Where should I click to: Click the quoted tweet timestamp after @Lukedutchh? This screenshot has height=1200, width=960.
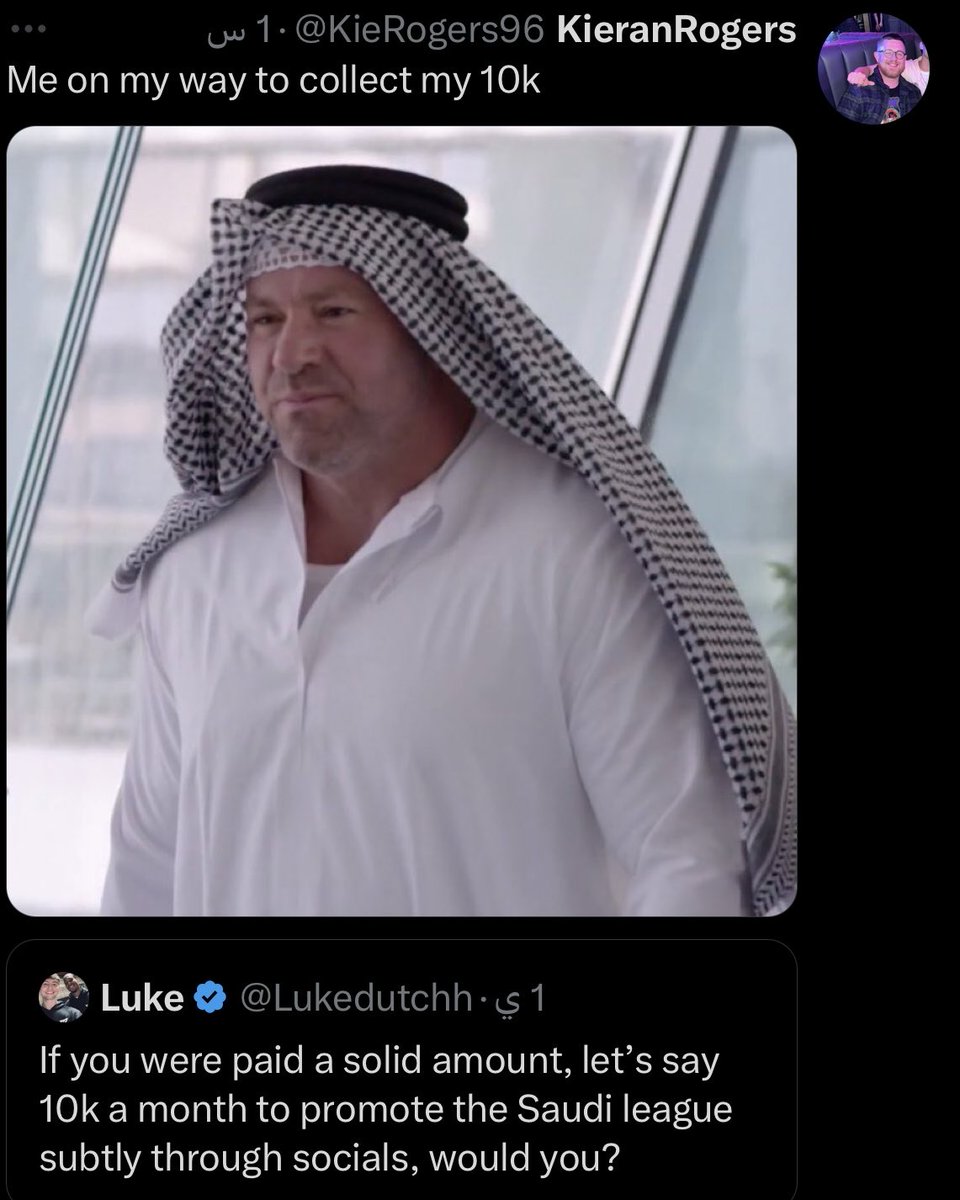tap(516, 998)
